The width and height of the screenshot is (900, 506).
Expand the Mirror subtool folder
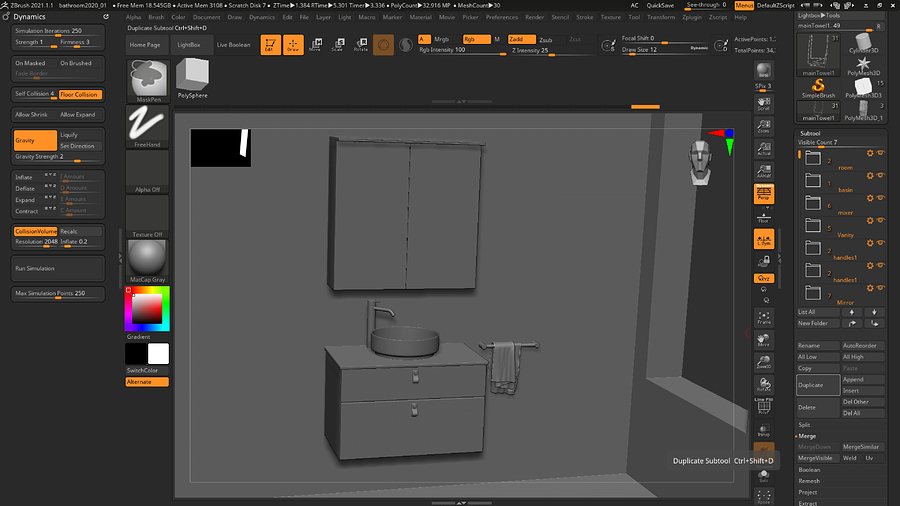[x=813, y=293]
